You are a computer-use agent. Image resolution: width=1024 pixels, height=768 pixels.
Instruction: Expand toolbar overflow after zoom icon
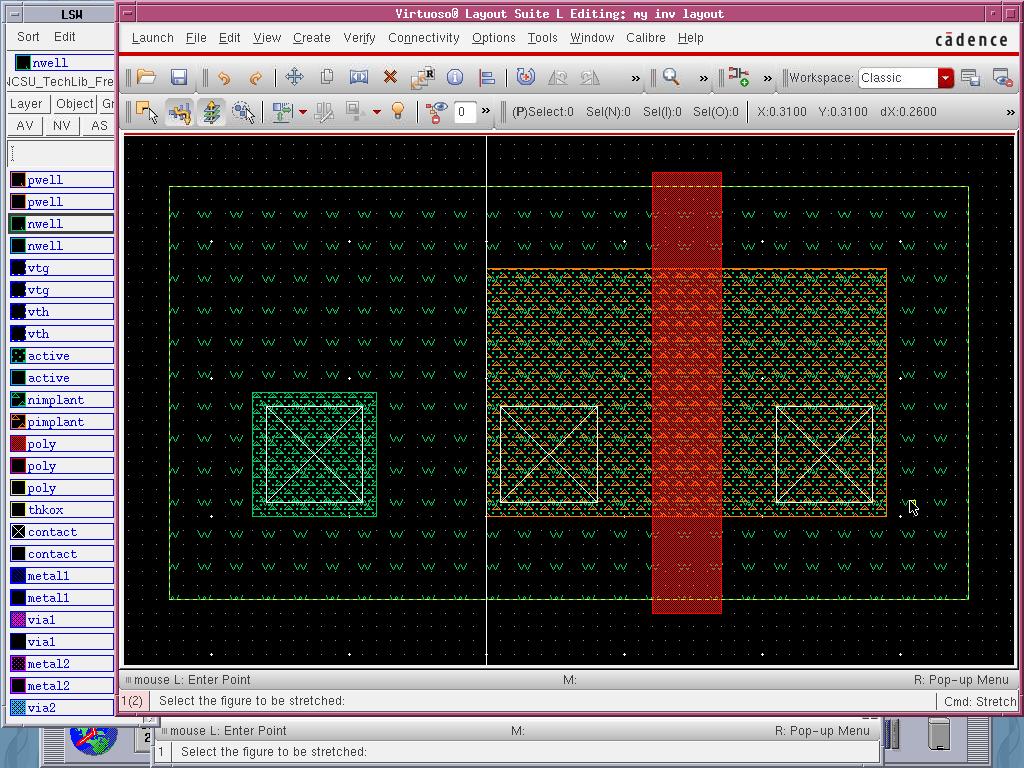pyautogui.click(x=703, y=78)
